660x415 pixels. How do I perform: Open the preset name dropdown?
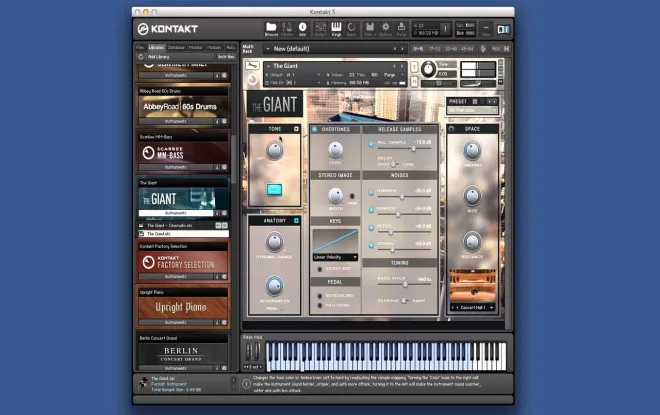pyautogui.click(x=472, y=110)
